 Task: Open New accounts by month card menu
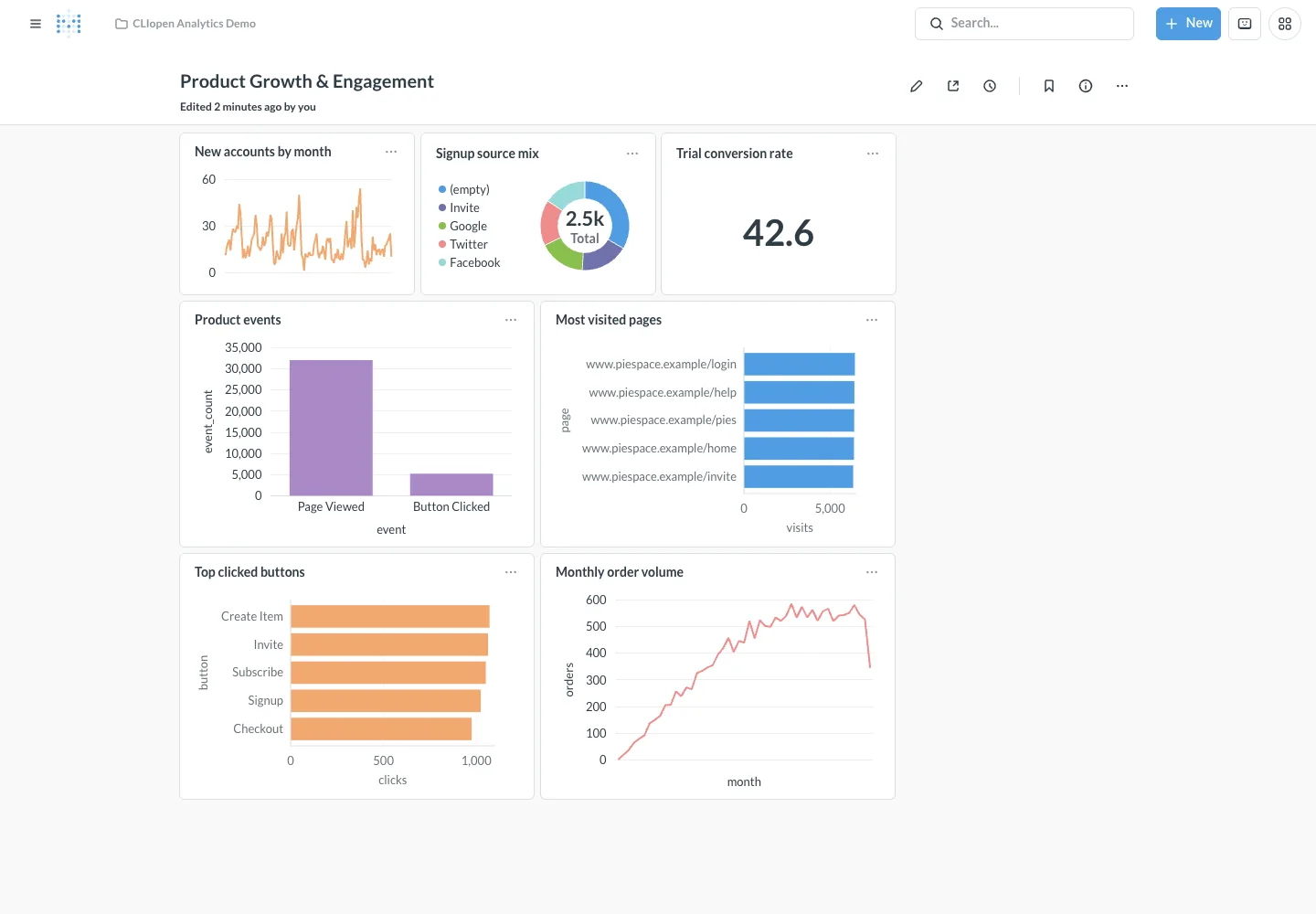coord(391,152)
